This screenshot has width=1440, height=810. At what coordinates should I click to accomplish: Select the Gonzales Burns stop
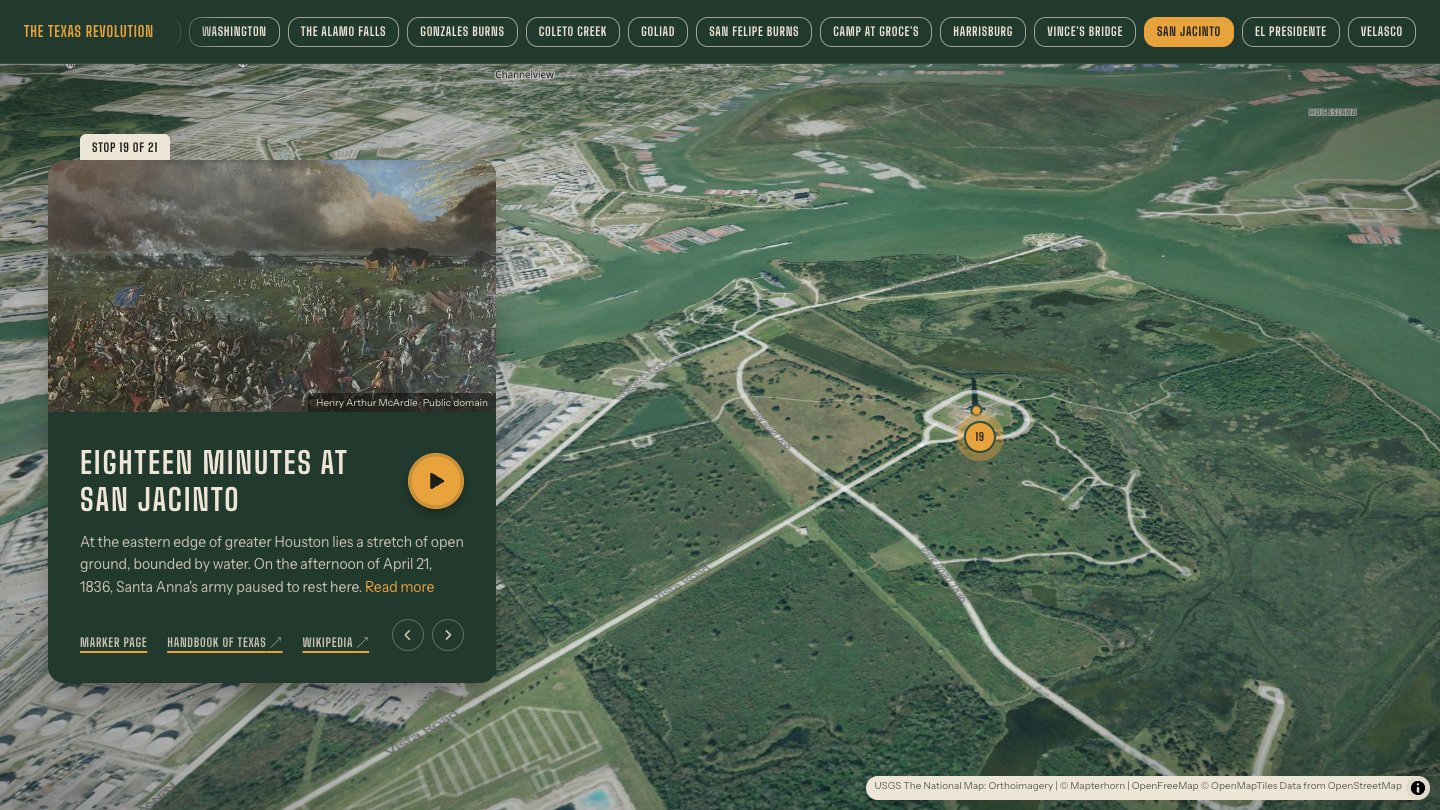pyautogui.click(x=462, y=32)
